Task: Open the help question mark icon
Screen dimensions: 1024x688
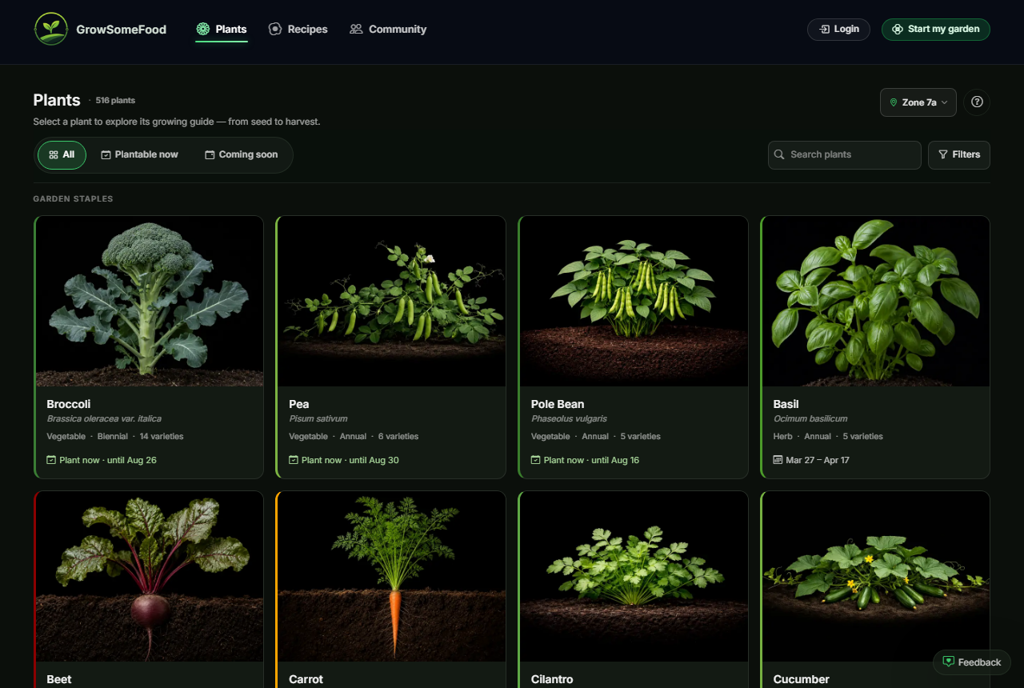Action: (977, 102)
